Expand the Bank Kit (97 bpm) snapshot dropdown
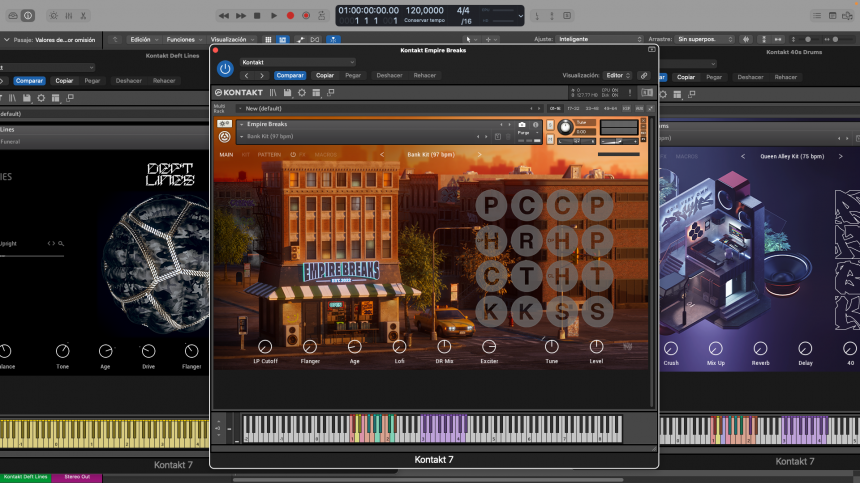860x483 pixels. (241, 137)
